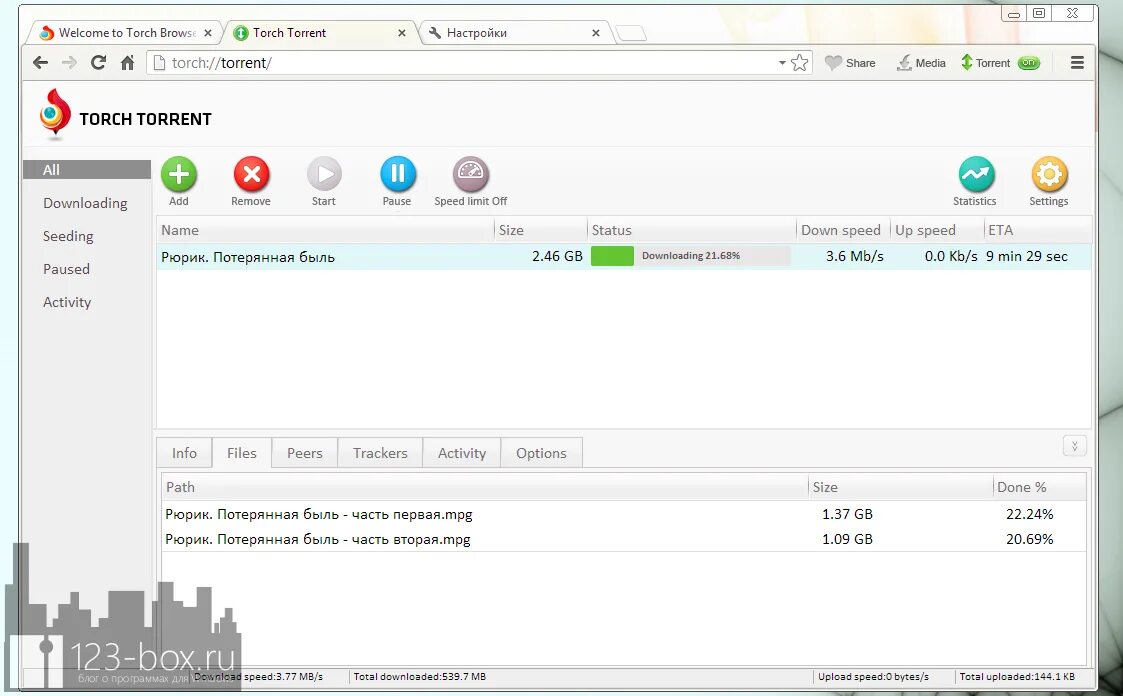Sort torrents by Status column
1123x696 pixels.
click(691, 230)
